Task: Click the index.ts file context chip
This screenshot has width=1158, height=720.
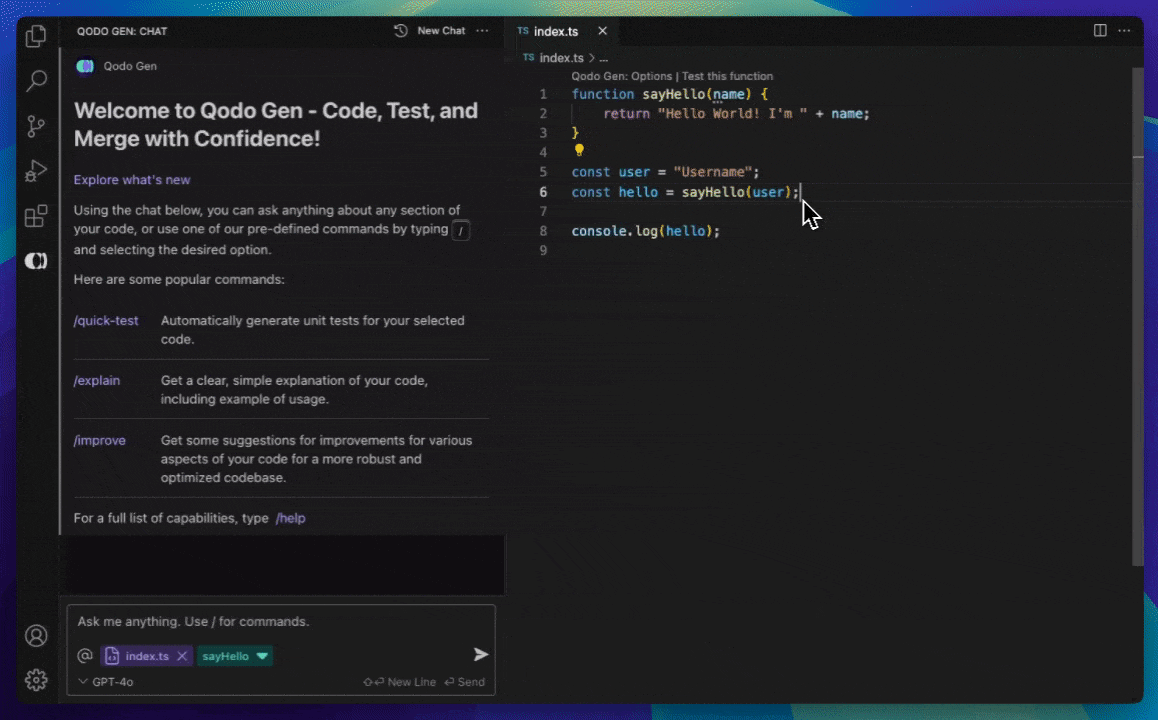Action: (146, 656)
